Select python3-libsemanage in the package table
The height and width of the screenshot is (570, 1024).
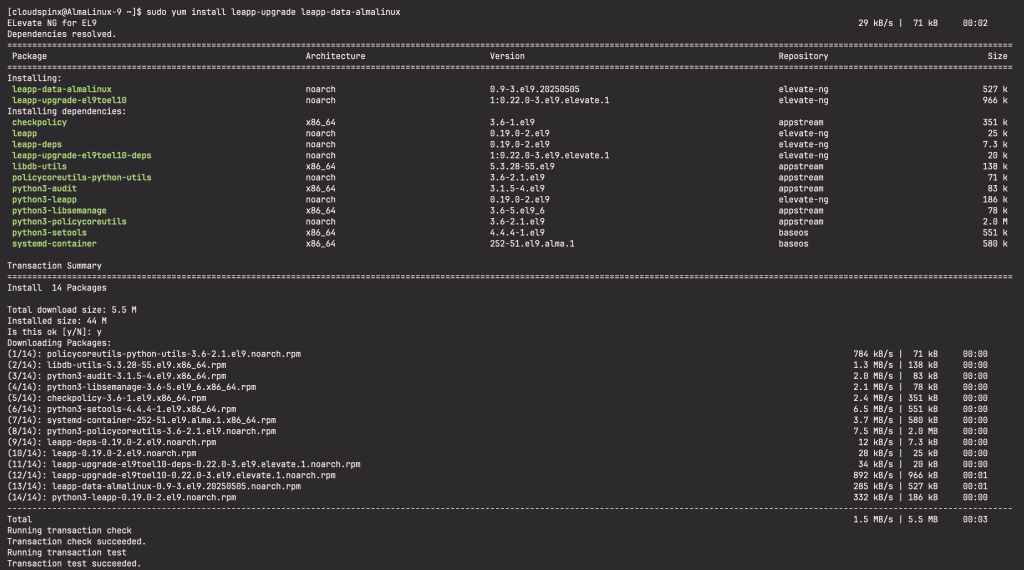coord(59,211)
